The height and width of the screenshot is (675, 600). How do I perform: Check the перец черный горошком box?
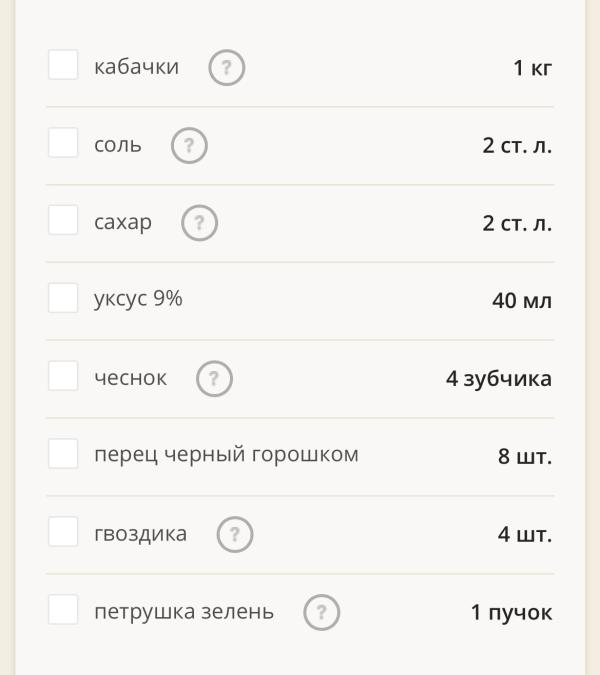tap(63, 454)
